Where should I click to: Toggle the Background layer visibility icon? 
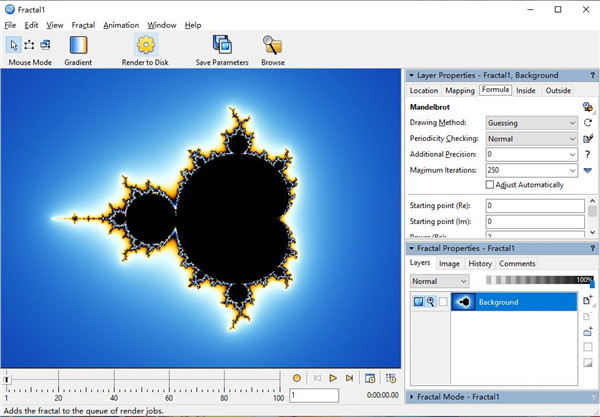pyautogui.click(x=419, y=302)
